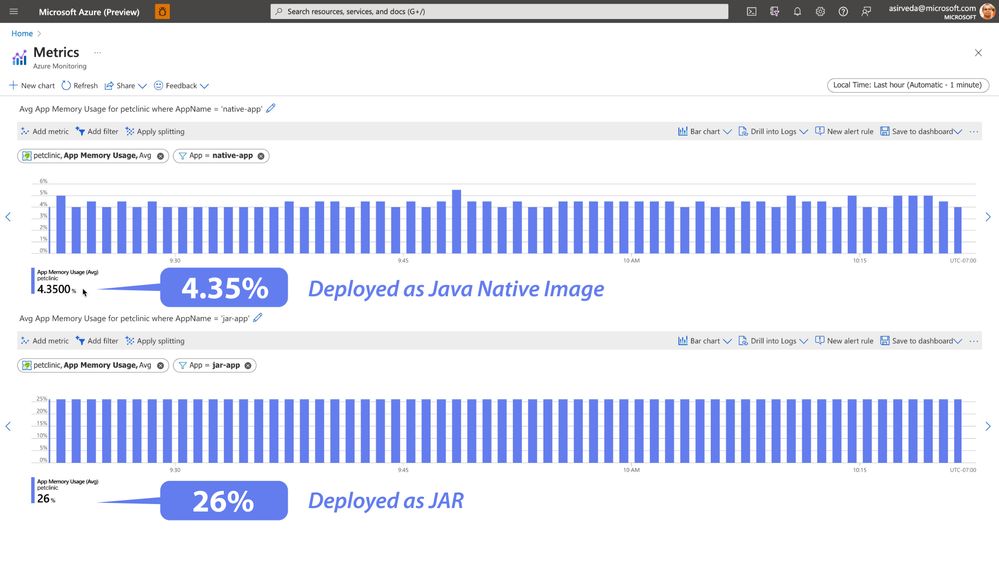This screenshot has width=999, height=562.
Task: Click the 4.3500% legend value of the native-app chart
Action: click(x=56, y=289)
